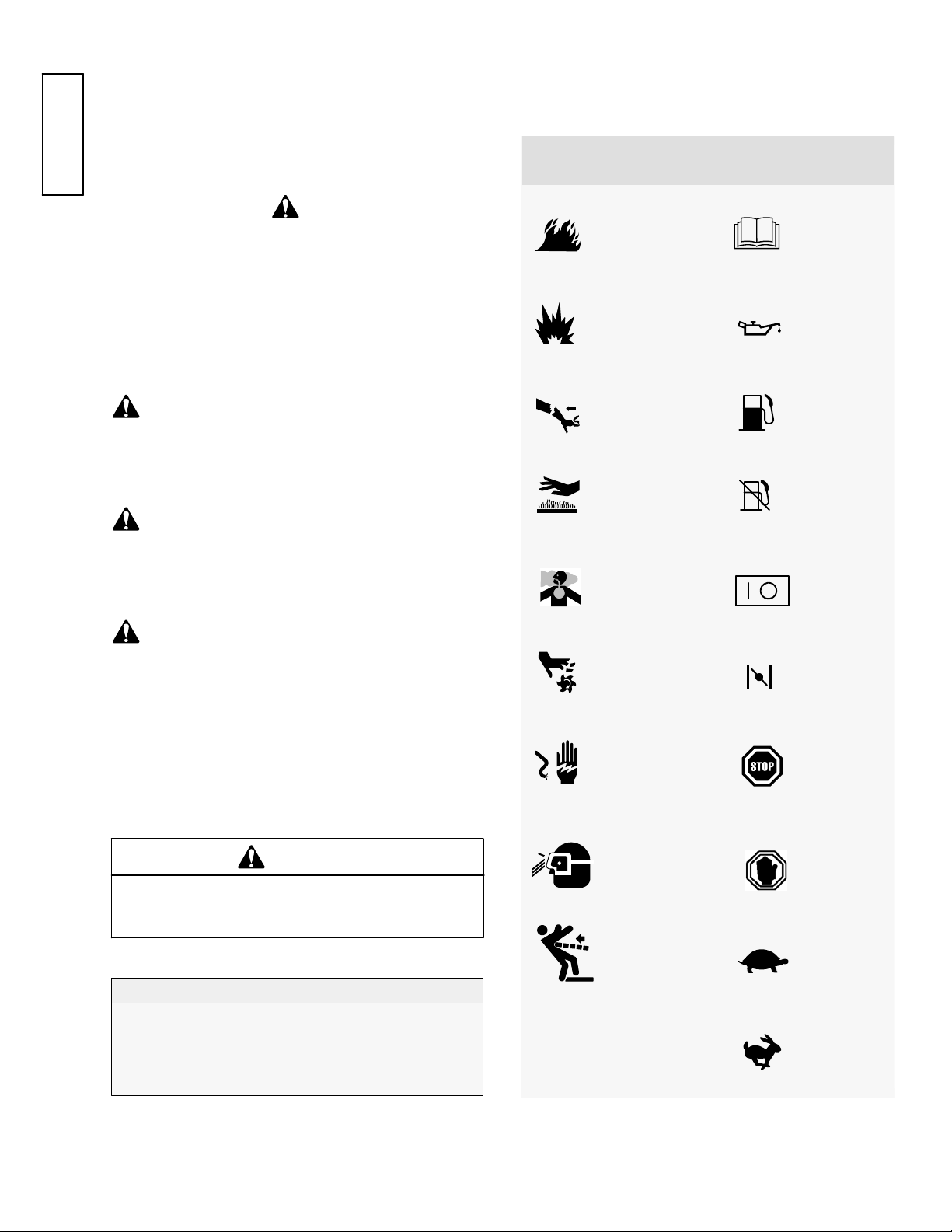Click the choke valve symbol

[x=758, y=678]
